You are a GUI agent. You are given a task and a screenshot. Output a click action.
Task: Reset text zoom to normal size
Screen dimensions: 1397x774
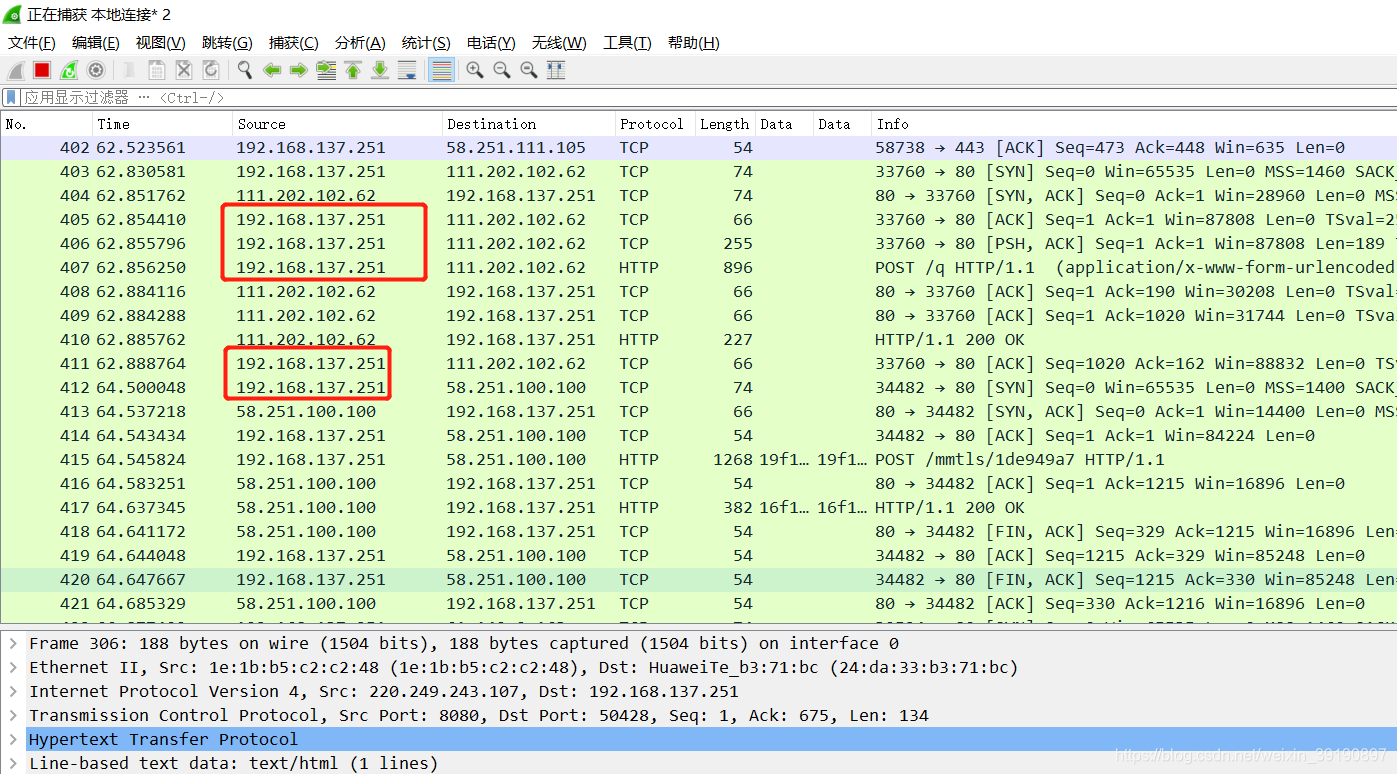coord(529,70)
